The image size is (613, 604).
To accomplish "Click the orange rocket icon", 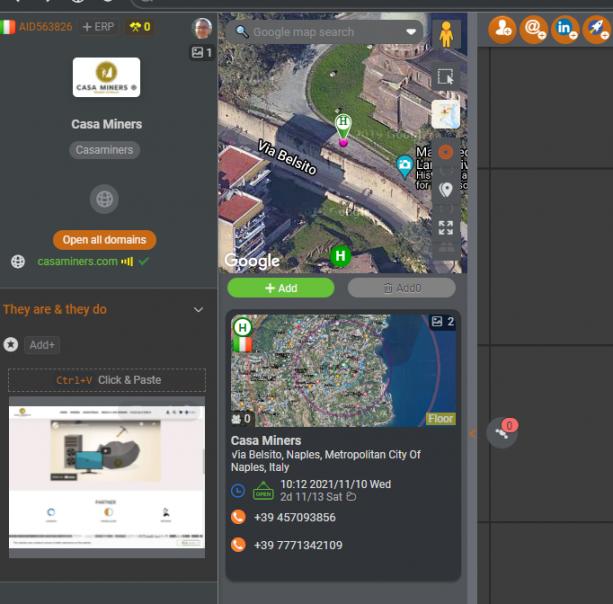I will [x=597, y=30].
